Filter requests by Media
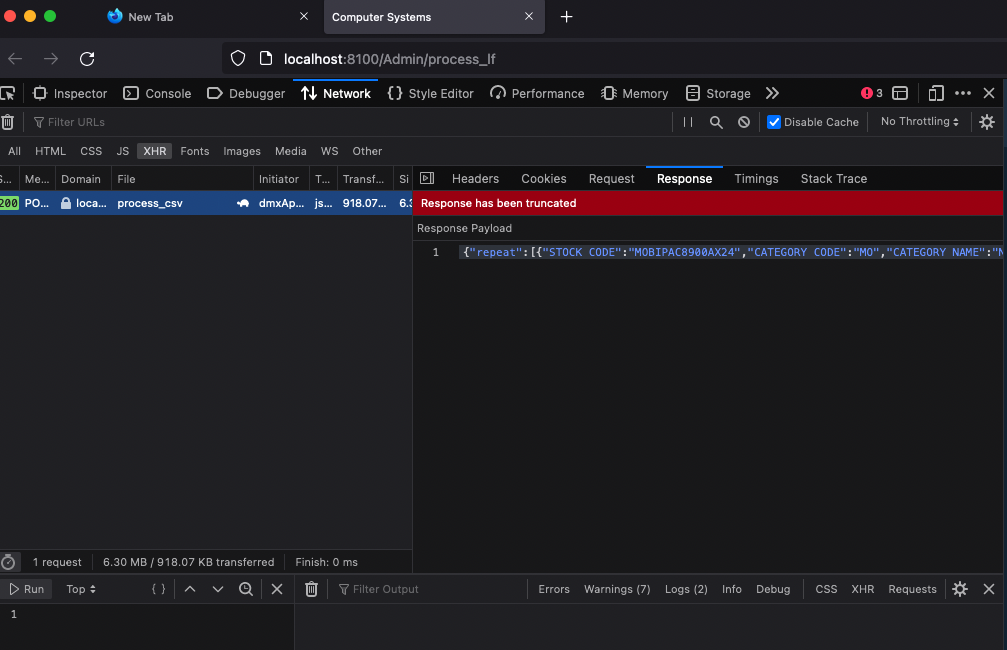1007x650 pixels. click(x=290, y=152)
